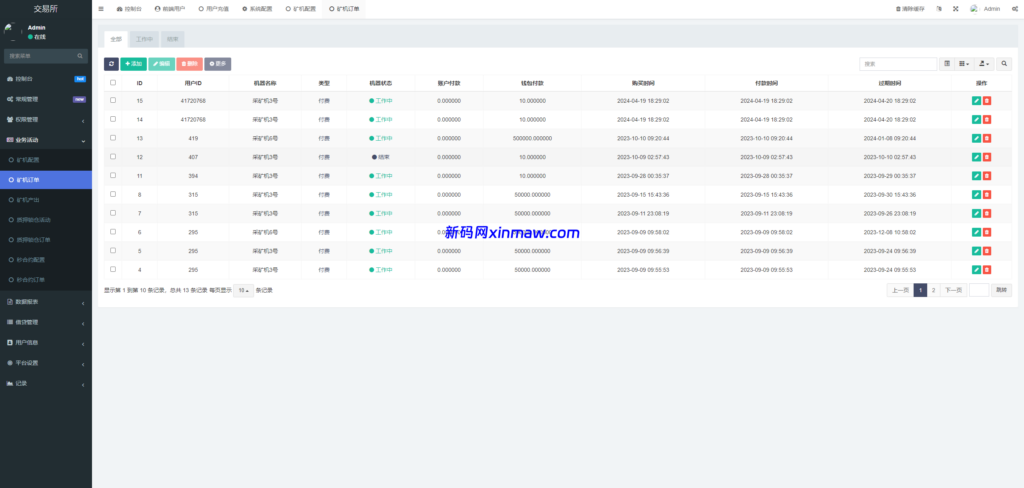Click the green 添加 button
The image size is (1024, 488).
point(133,64)
